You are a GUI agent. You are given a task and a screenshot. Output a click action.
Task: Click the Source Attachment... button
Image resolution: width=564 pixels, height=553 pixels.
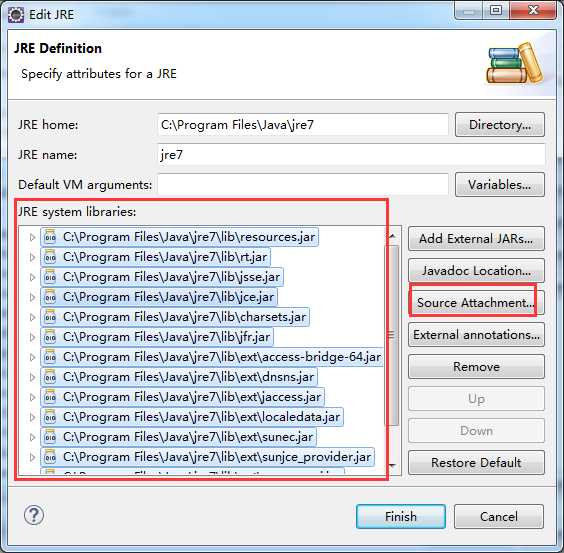pos(476,303)
